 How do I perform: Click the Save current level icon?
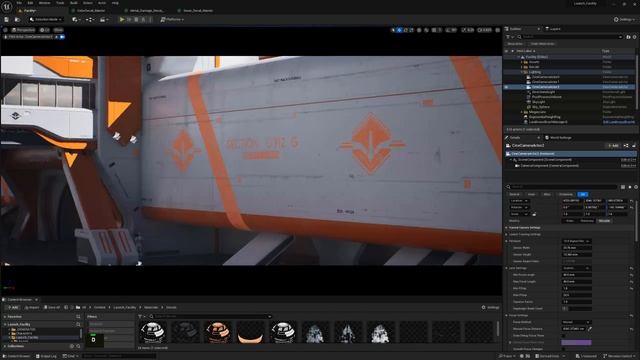pyautogui.click(x=7, y=20)
